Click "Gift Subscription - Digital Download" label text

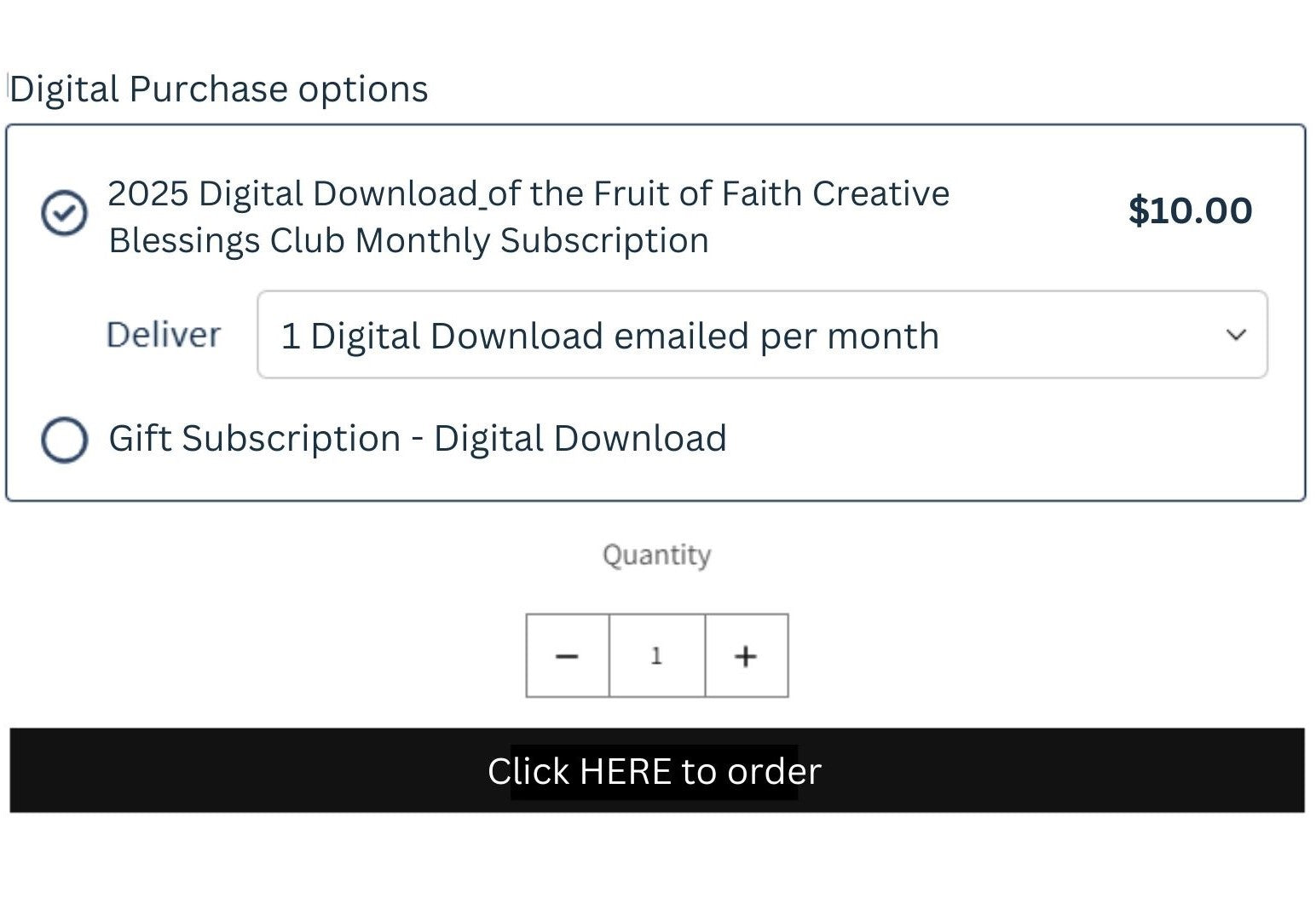[x=418, y=439]
